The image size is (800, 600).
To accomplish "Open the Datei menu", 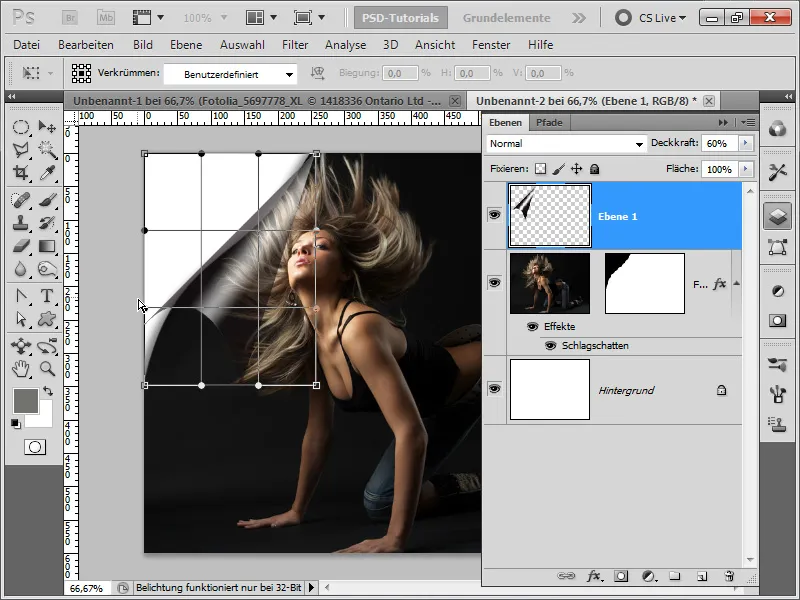I will [x=27, y=45].
